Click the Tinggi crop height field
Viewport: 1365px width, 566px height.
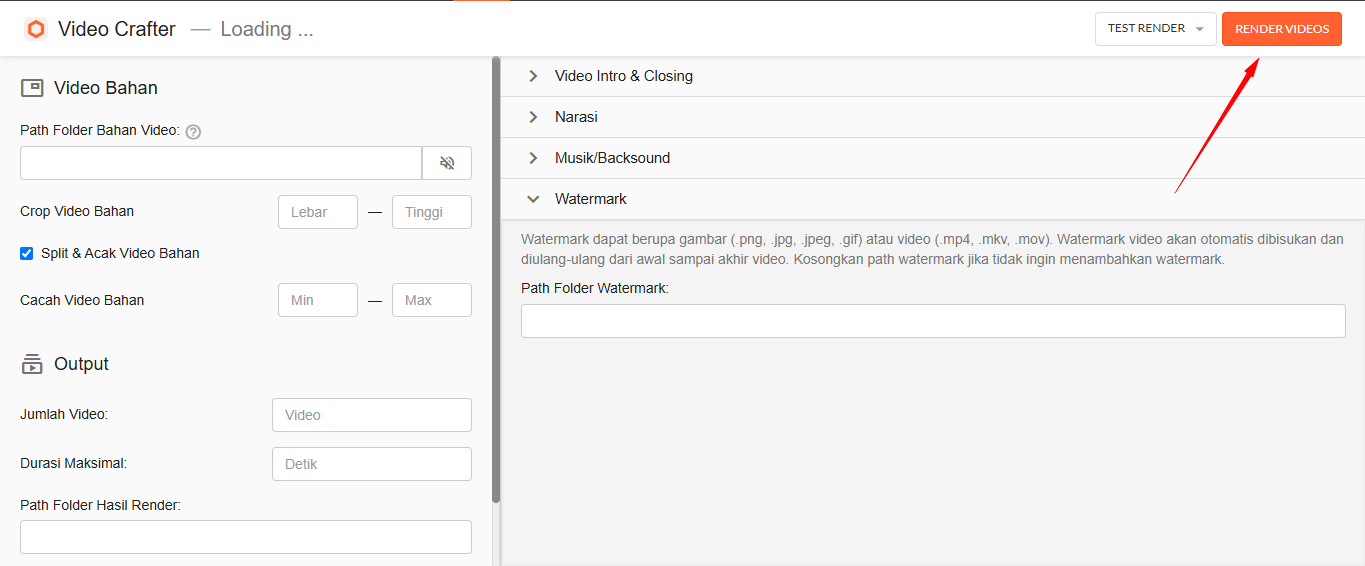point(432,212)
